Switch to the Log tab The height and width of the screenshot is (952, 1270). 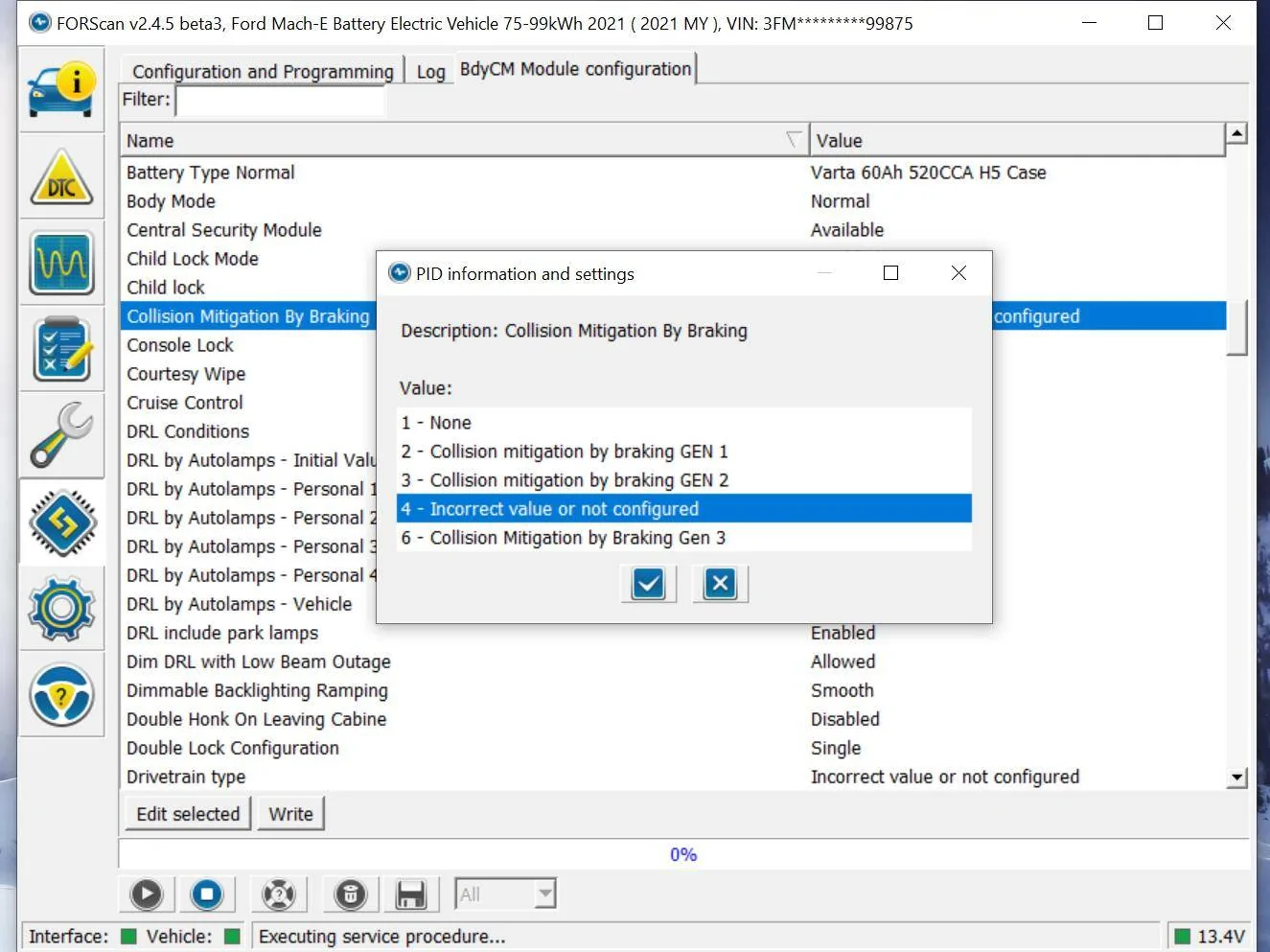(x=430, y=72)
